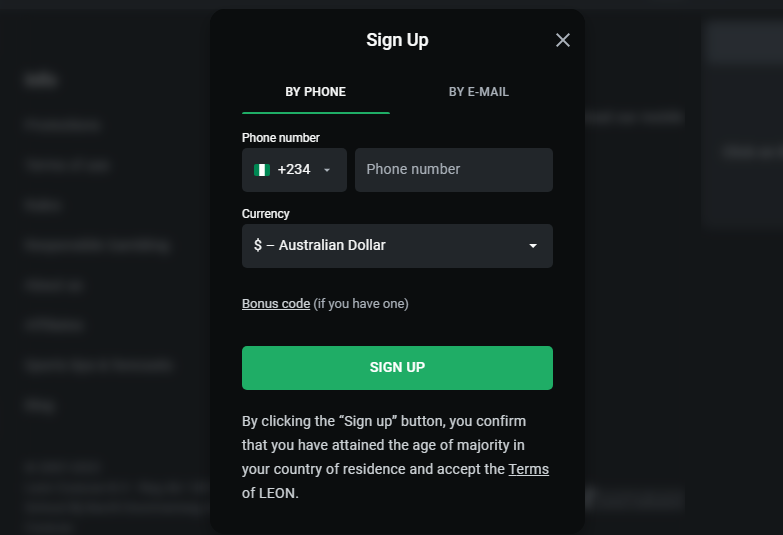Screen dimensions: 783x535
Task: Switch to the BY E-MAIL tab
Action: tap(479, 92)
